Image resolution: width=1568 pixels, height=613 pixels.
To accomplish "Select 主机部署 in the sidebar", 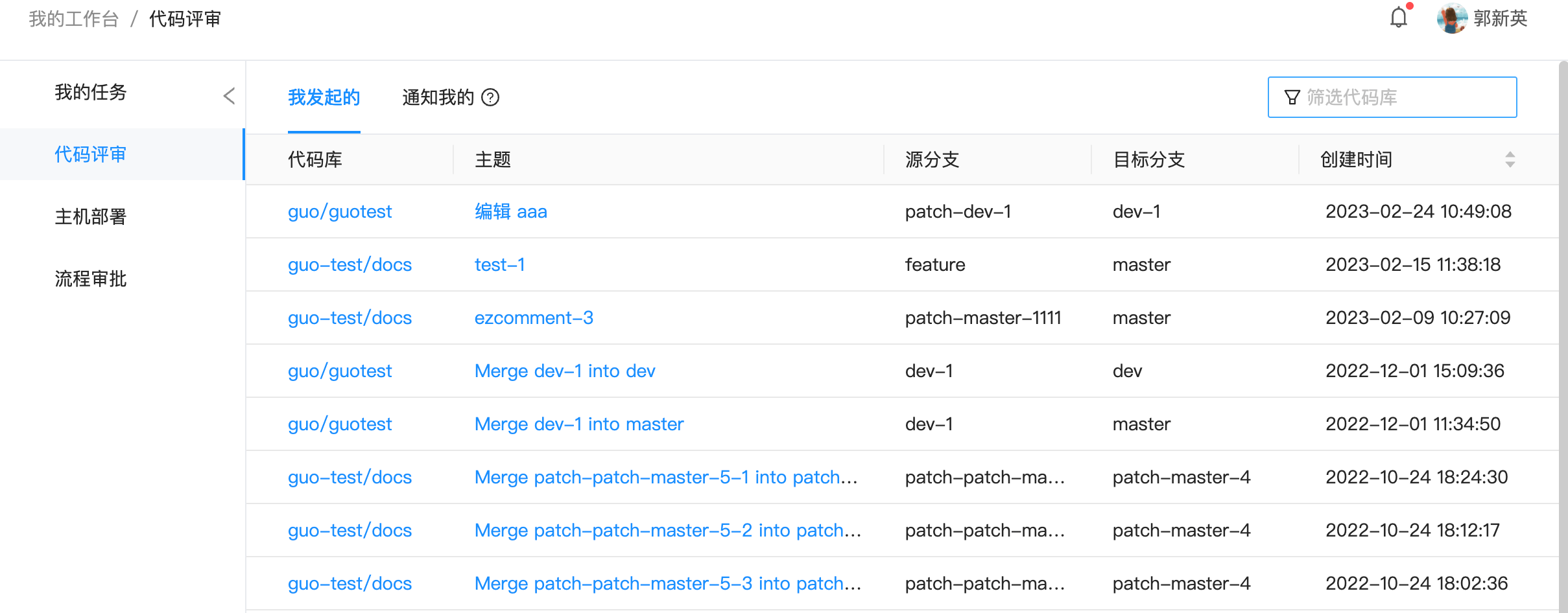I will (91, 216).
